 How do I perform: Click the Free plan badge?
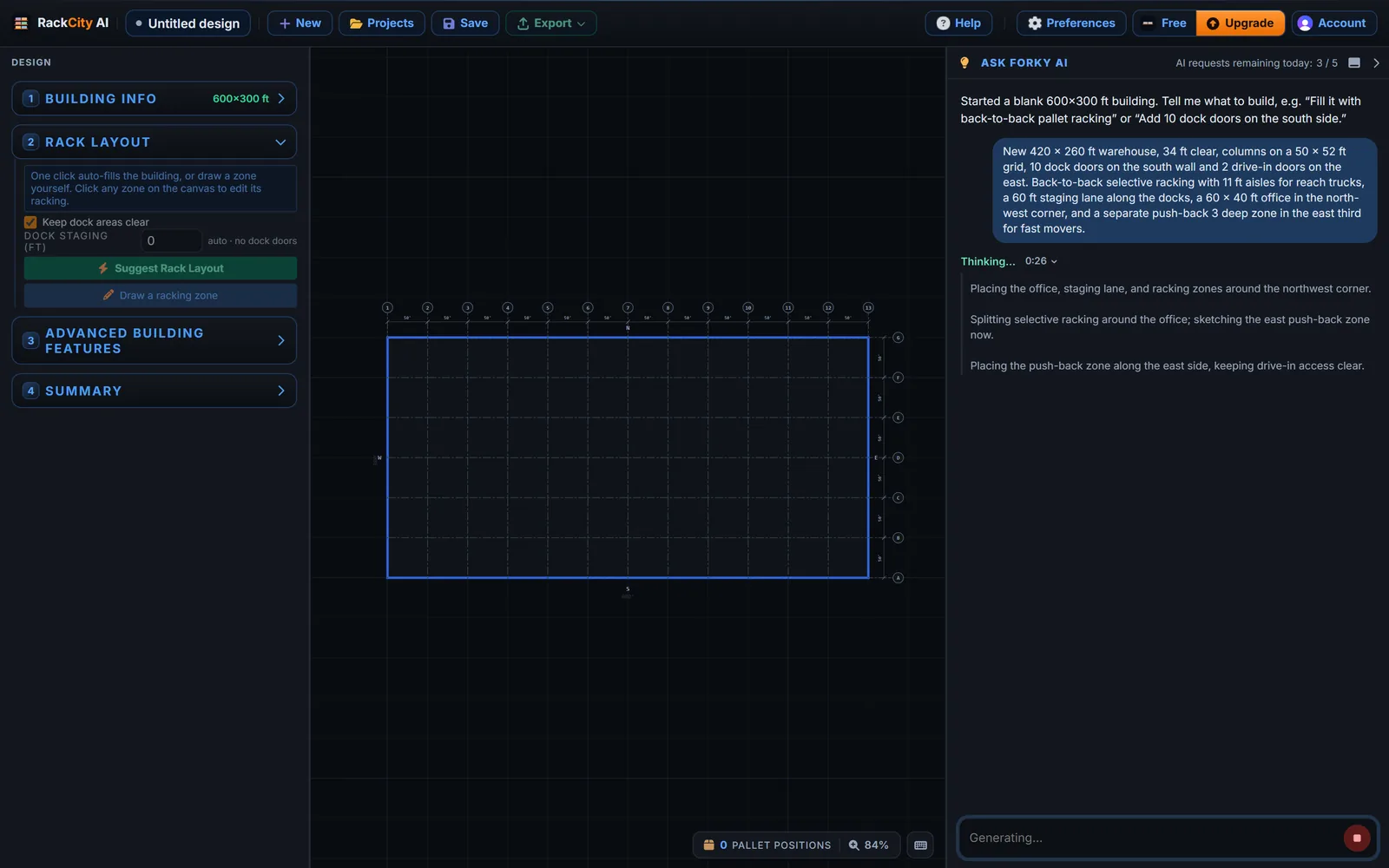1164,23
